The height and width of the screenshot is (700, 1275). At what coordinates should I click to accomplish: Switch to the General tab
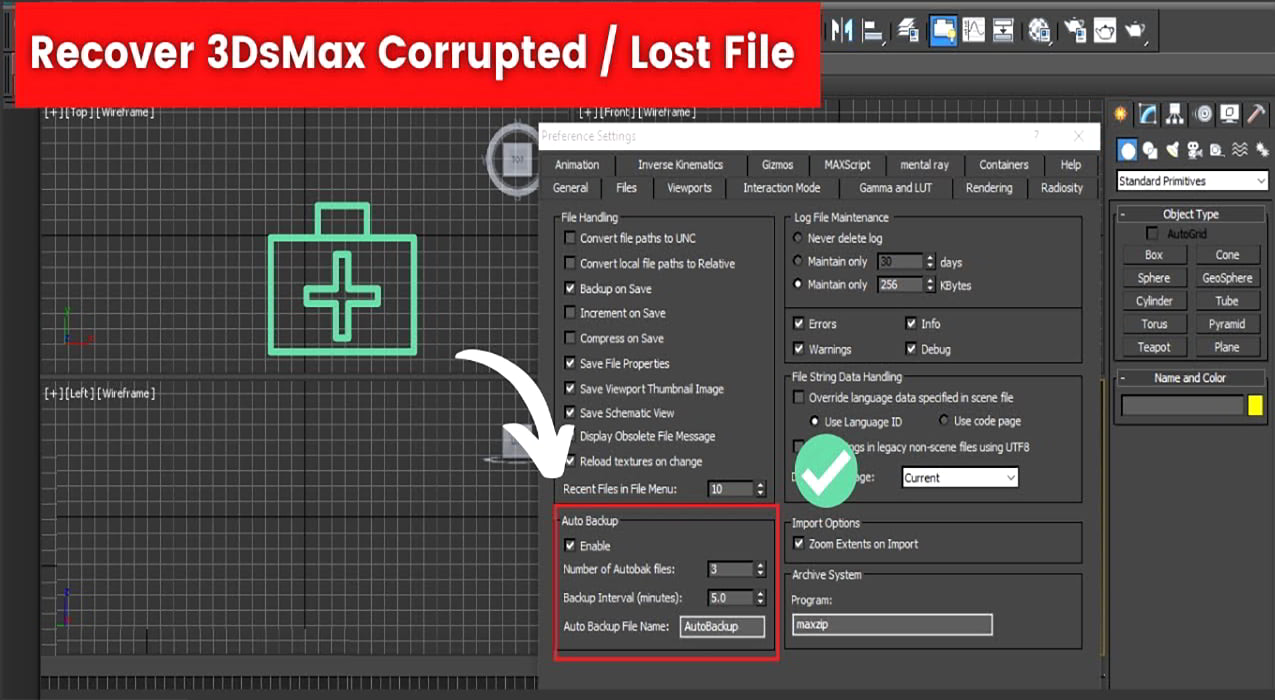pos(571,188)
